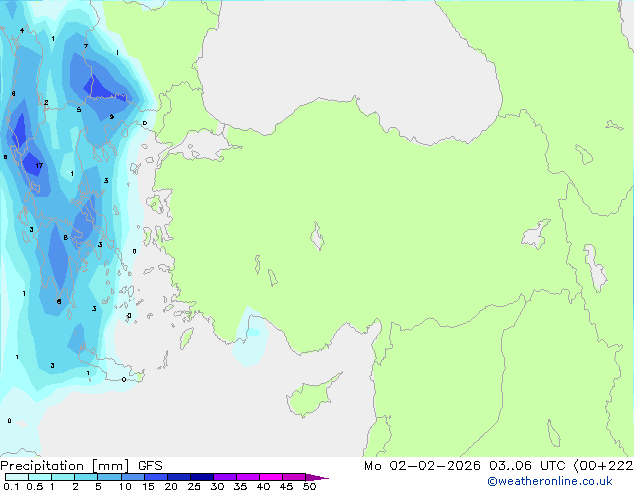Click the '45' legend scale label

(x=286, y=486)
